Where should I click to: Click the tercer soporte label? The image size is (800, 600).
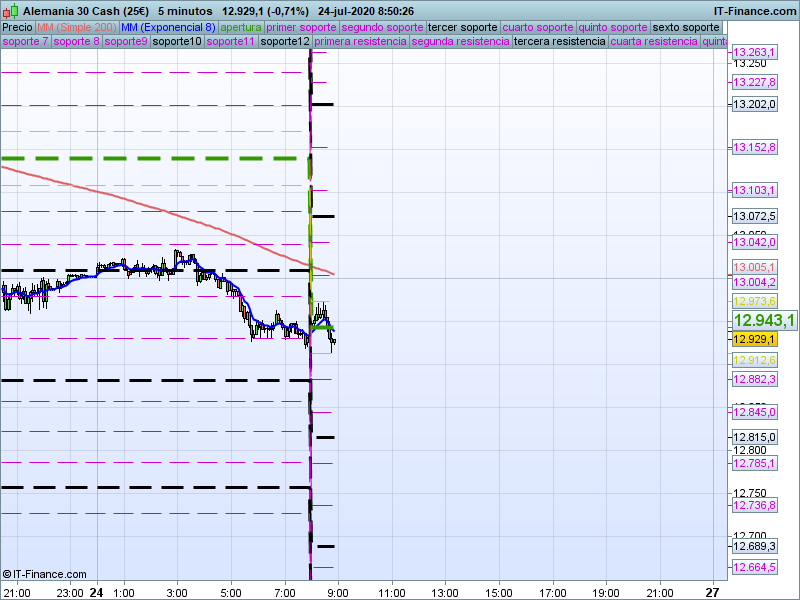coord(462,27)
